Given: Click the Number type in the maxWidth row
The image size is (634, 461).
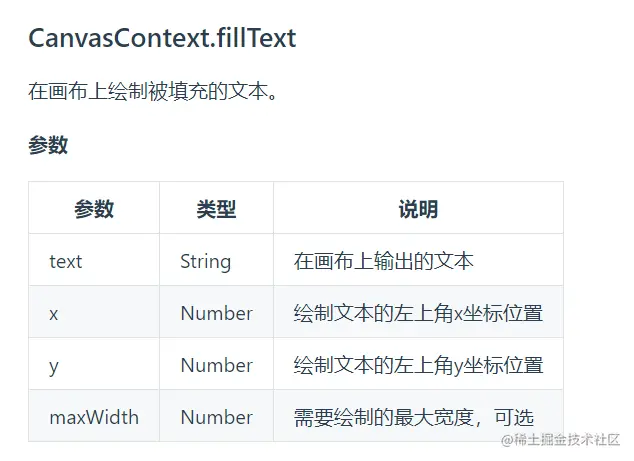Looking at the screenshot, I should [216, 417].
